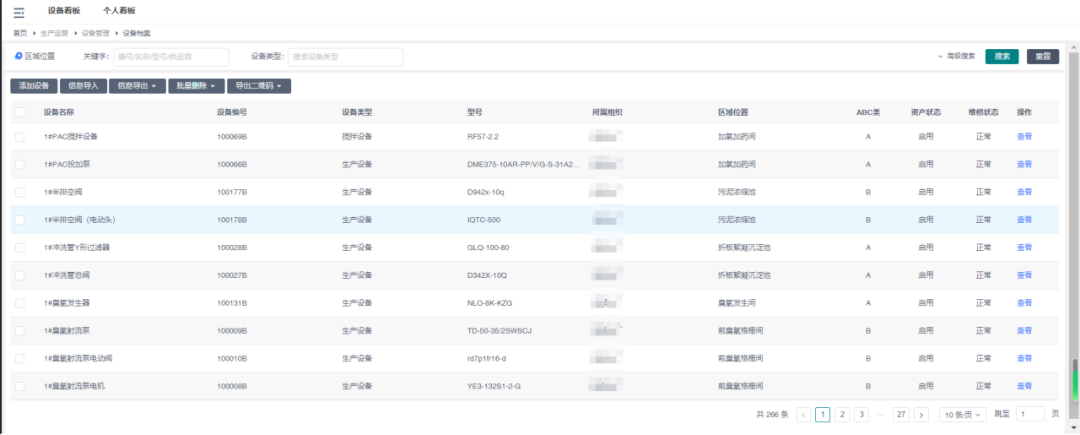Click the pagination ellipsis to jump pages
Screen dimensions: 1080x435
click(x=880, y=414)
